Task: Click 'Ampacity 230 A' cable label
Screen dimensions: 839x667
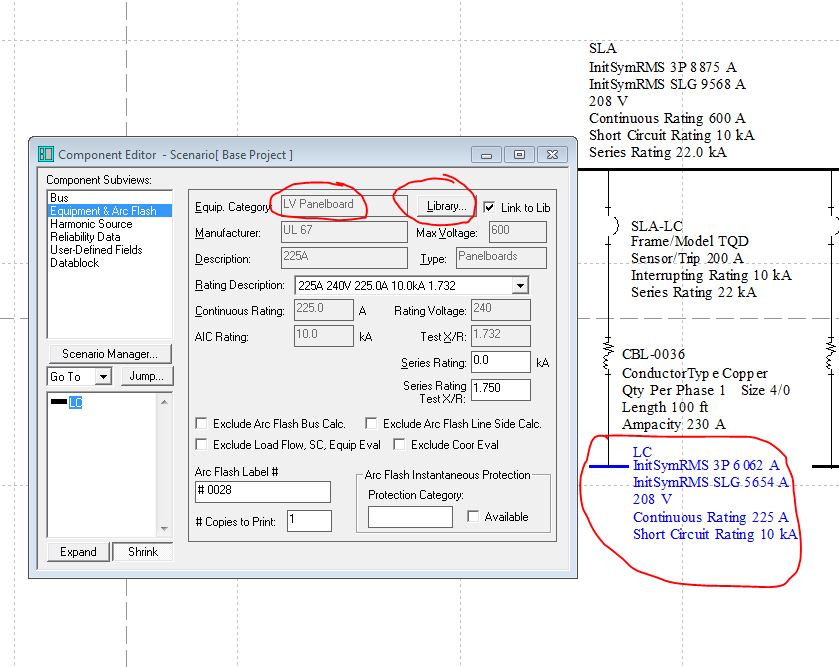Action: click(674, 425)
